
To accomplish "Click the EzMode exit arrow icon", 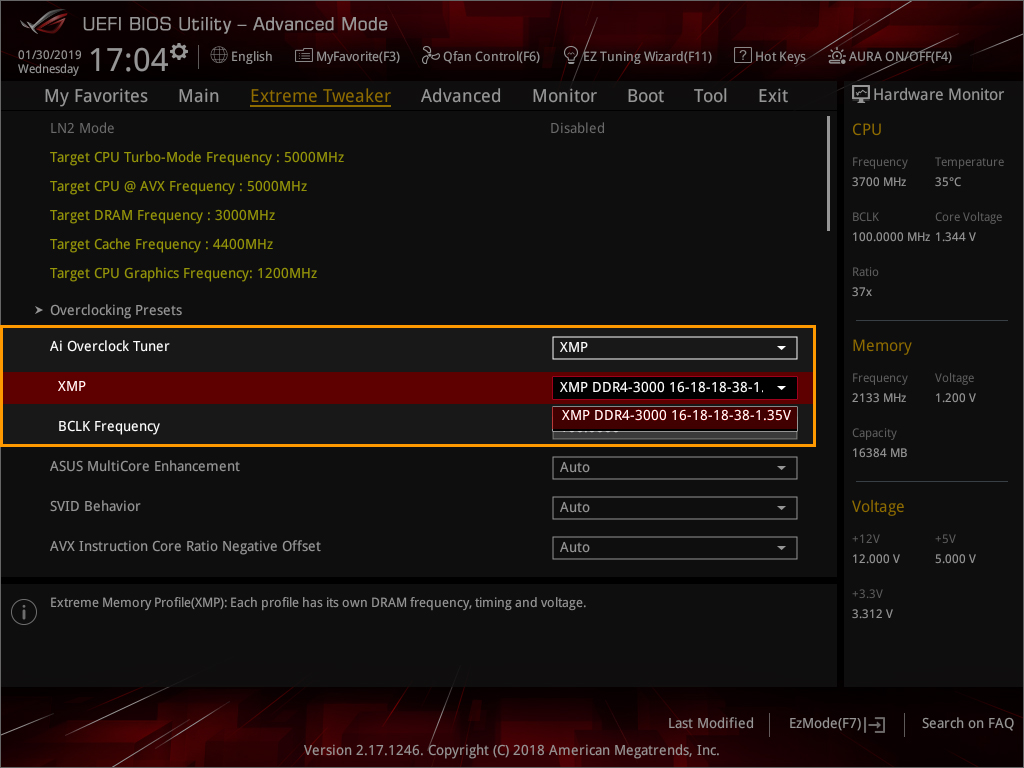I will [876, 724].
